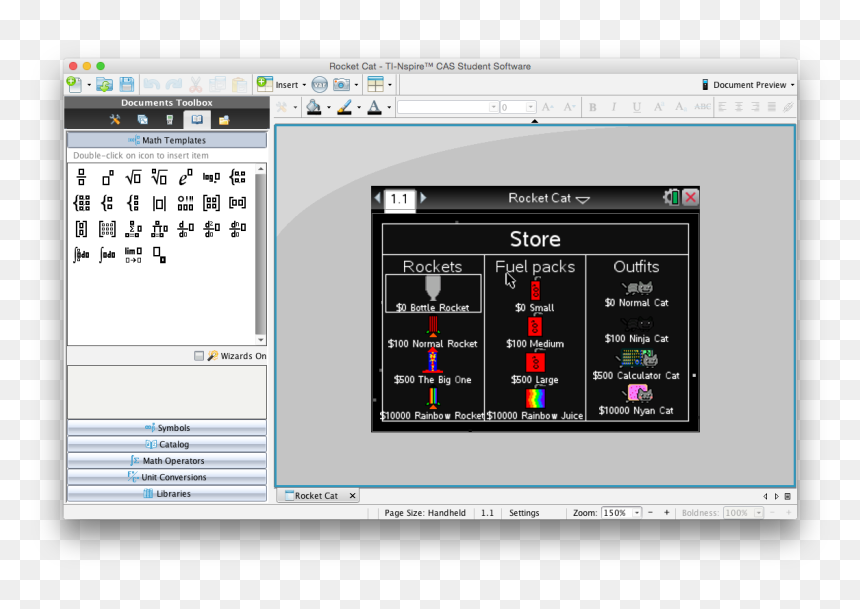The height and width of the screenshot is (609, 860).
Task: Open the TI-SmartView handheld tab
Action: click(x=169, y=120)
